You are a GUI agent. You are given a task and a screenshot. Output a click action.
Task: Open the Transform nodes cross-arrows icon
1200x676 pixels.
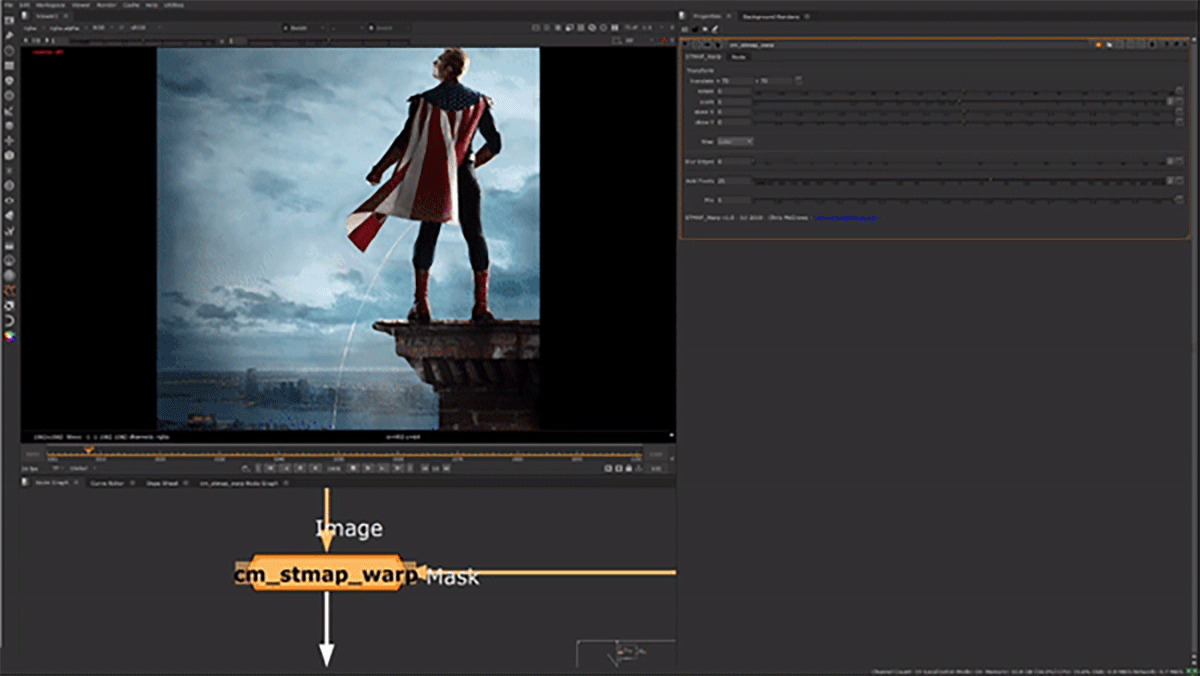click(x=10, y=140)
